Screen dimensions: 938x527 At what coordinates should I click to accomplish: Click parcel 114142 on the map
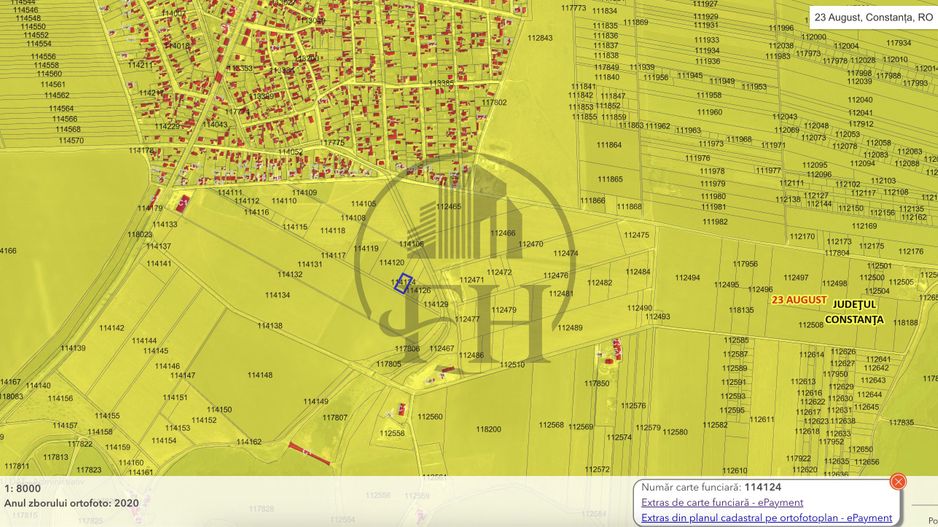[x=112, y=328]
